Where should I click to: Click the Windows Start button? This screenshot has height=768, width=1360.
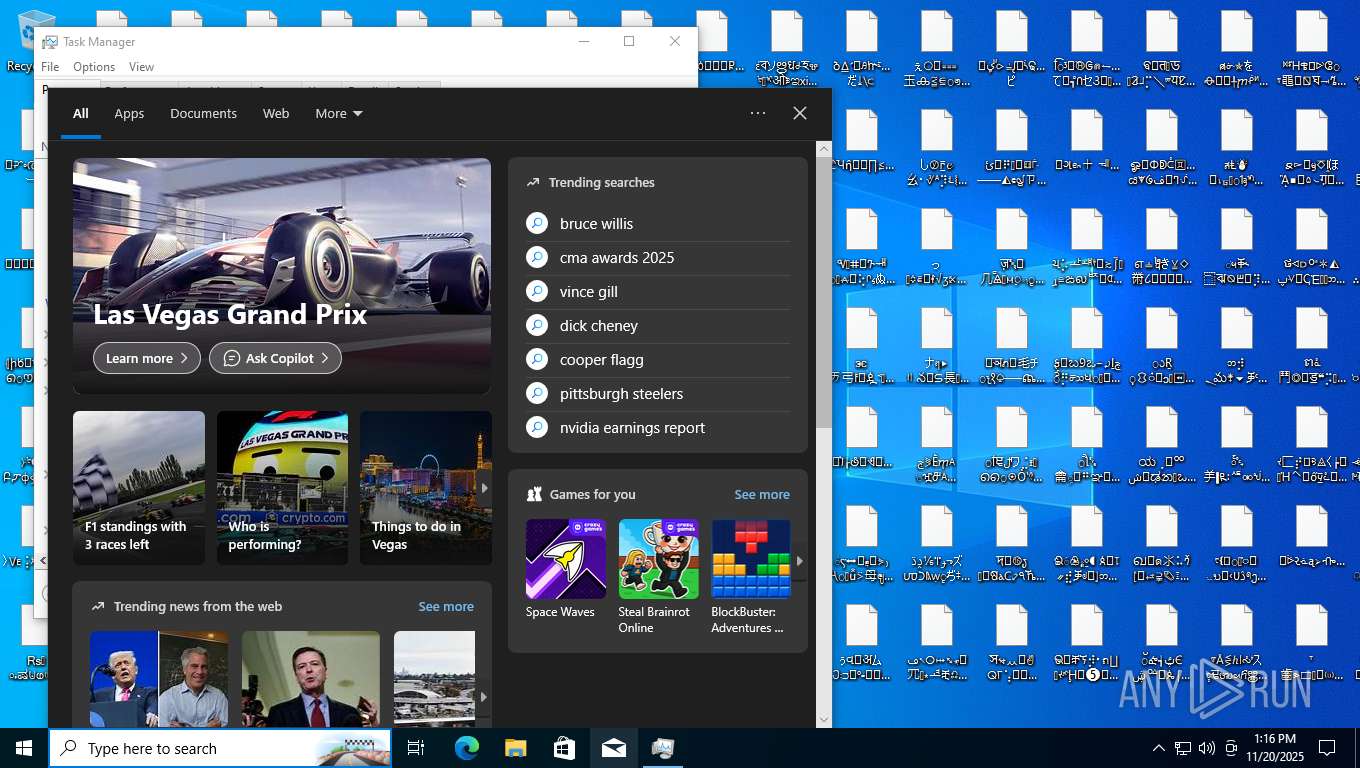[24, 748]
